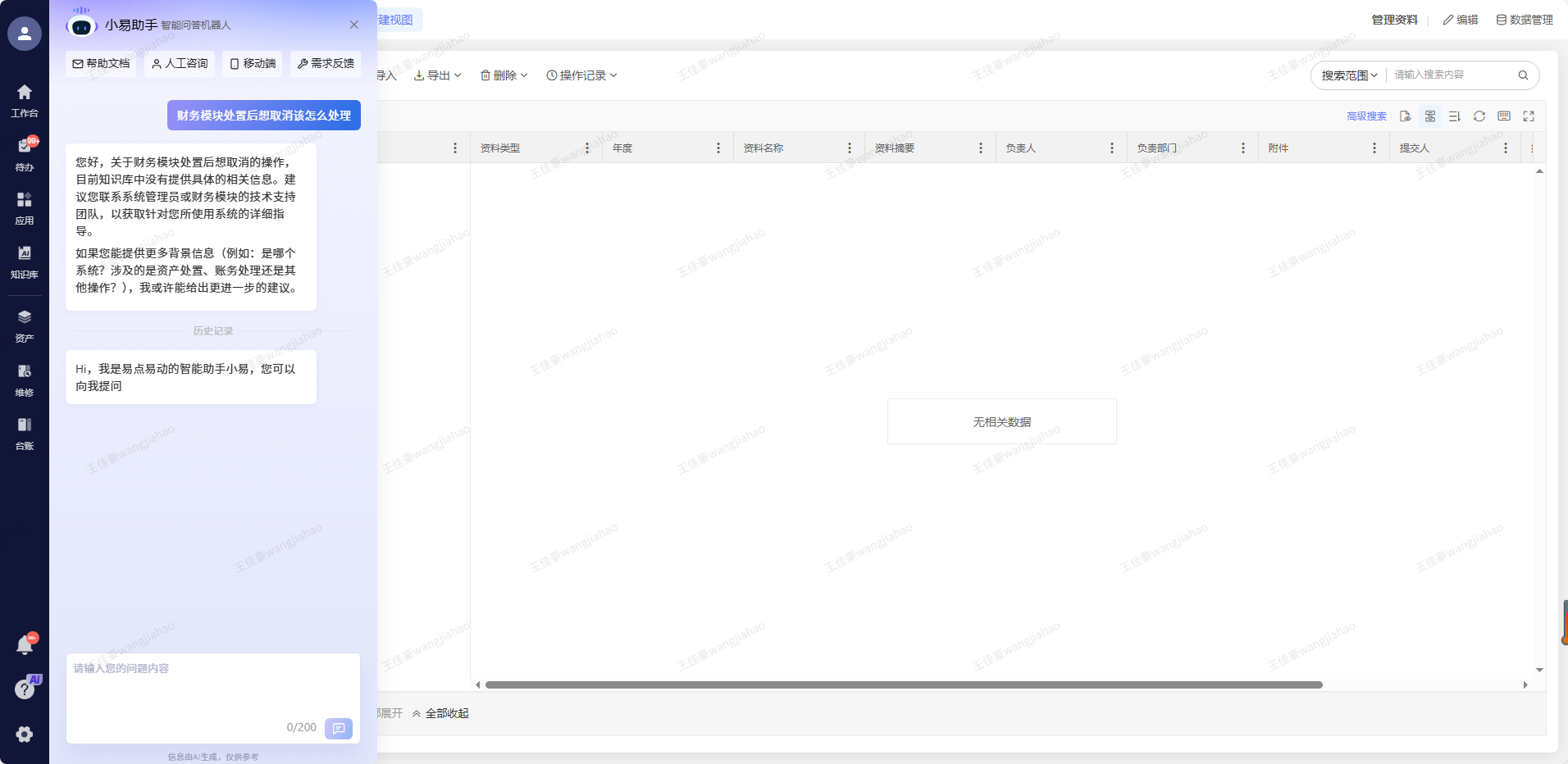Click the notification bell icon
Screen dimensions: 1568x764
25,645
